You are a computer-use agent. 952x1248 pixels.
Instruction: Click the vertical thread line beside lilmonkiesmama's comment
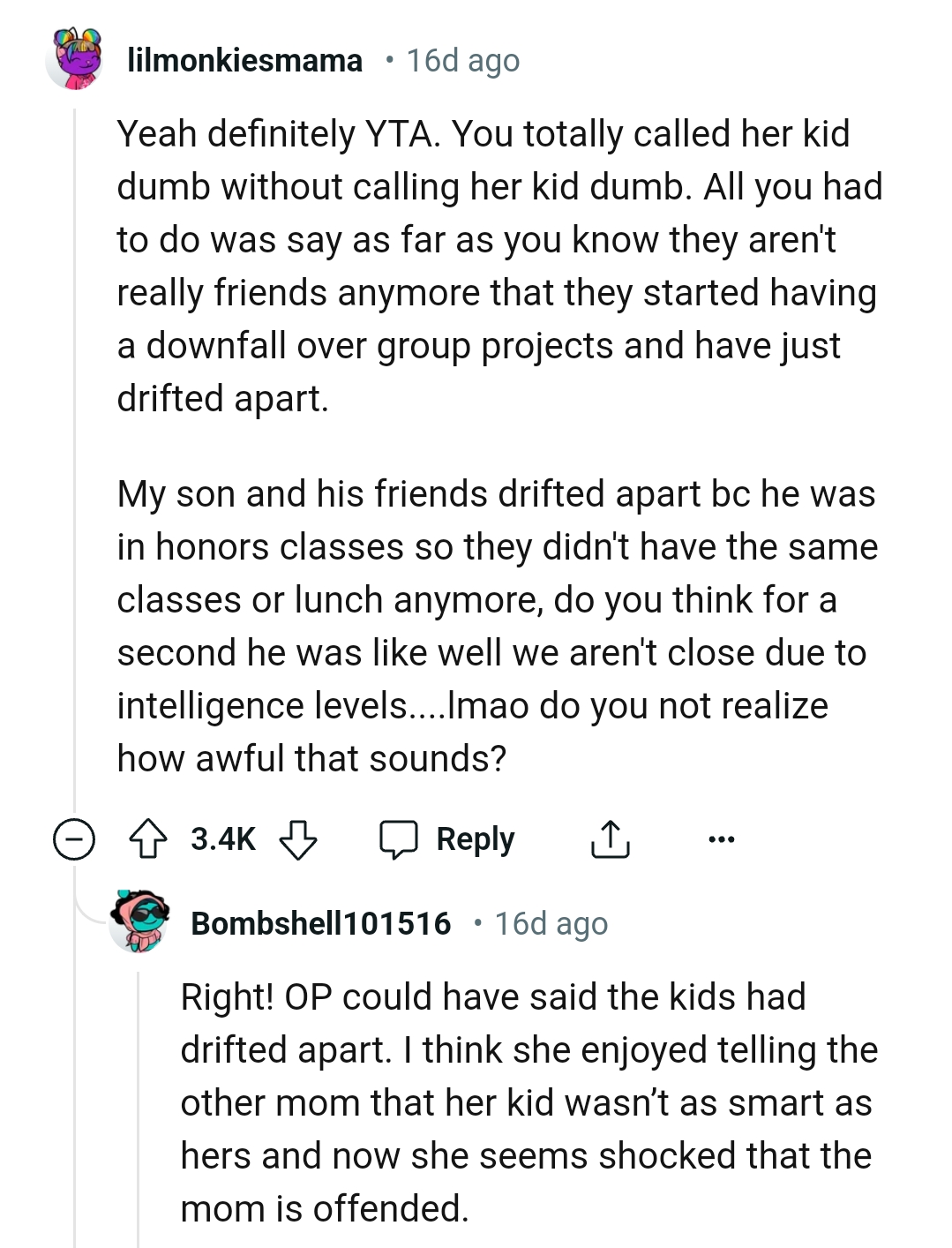point(75,441)
